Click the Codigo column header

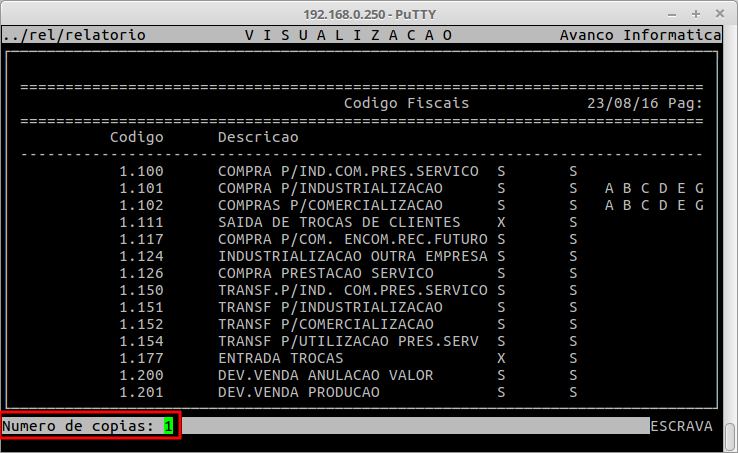click(136, 137)
